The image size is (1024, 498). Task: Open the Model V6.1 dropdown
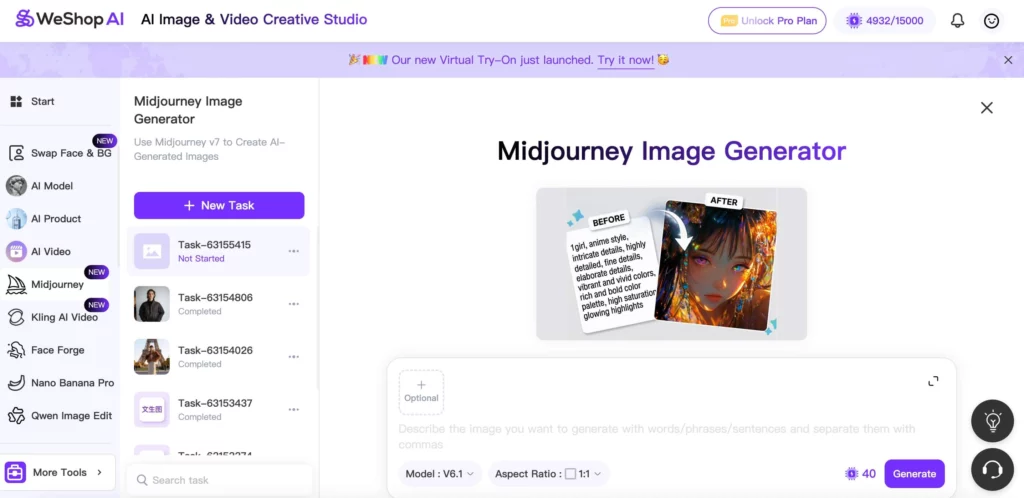tap(440, 474)
